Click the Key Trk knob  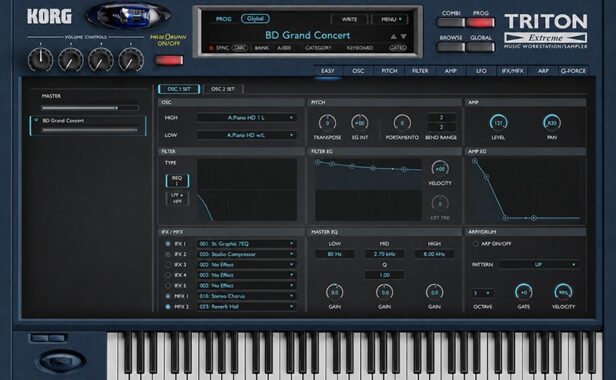tap(440, 204)
